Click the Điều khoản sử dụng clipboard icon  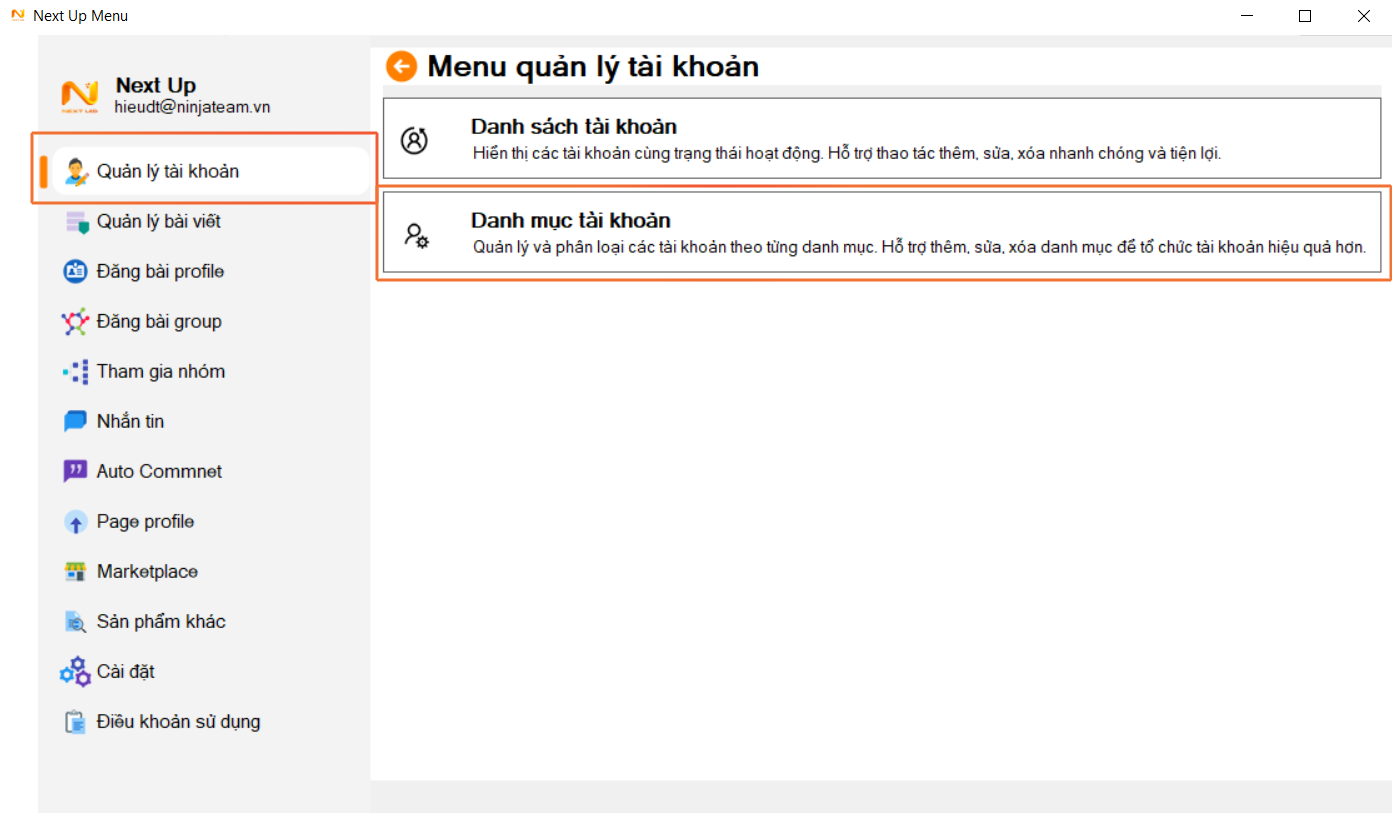[x=76, y=722]
